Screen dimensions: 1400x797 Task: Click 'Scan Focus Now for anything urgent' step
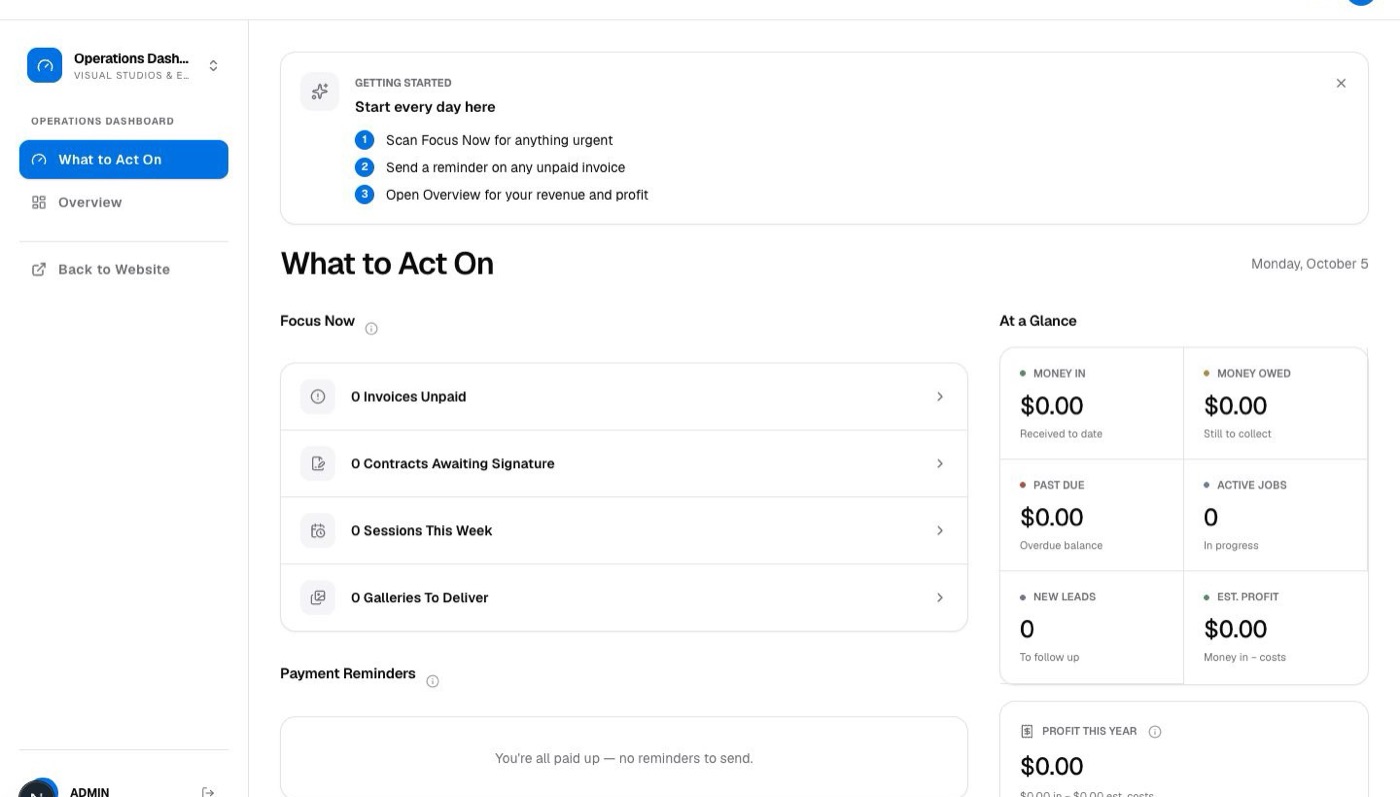[499, 141]
